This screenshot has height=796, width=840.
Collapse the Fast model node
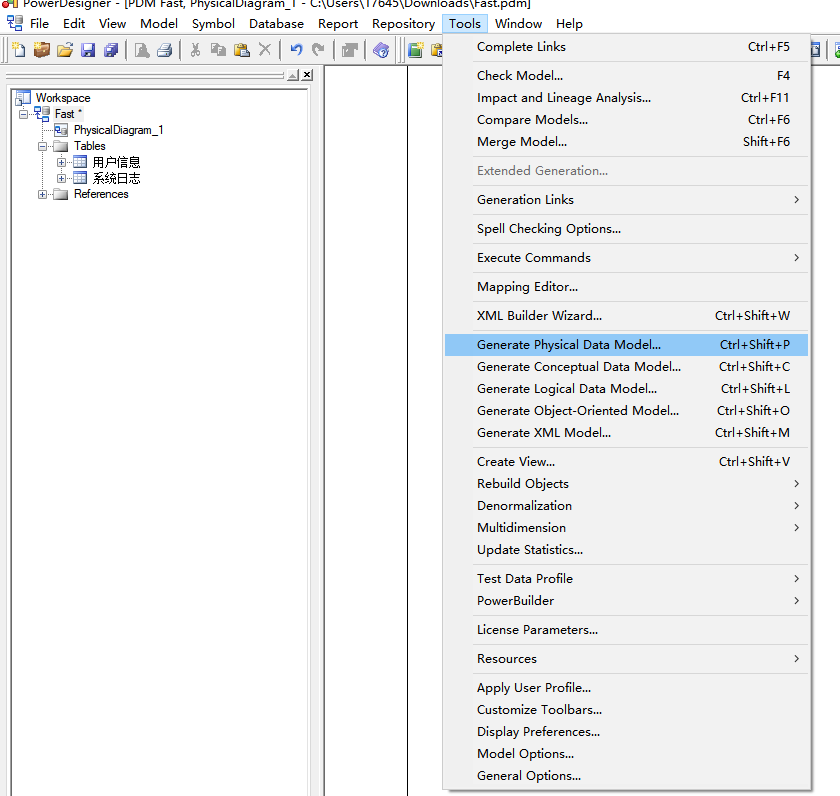click(23, 114)
